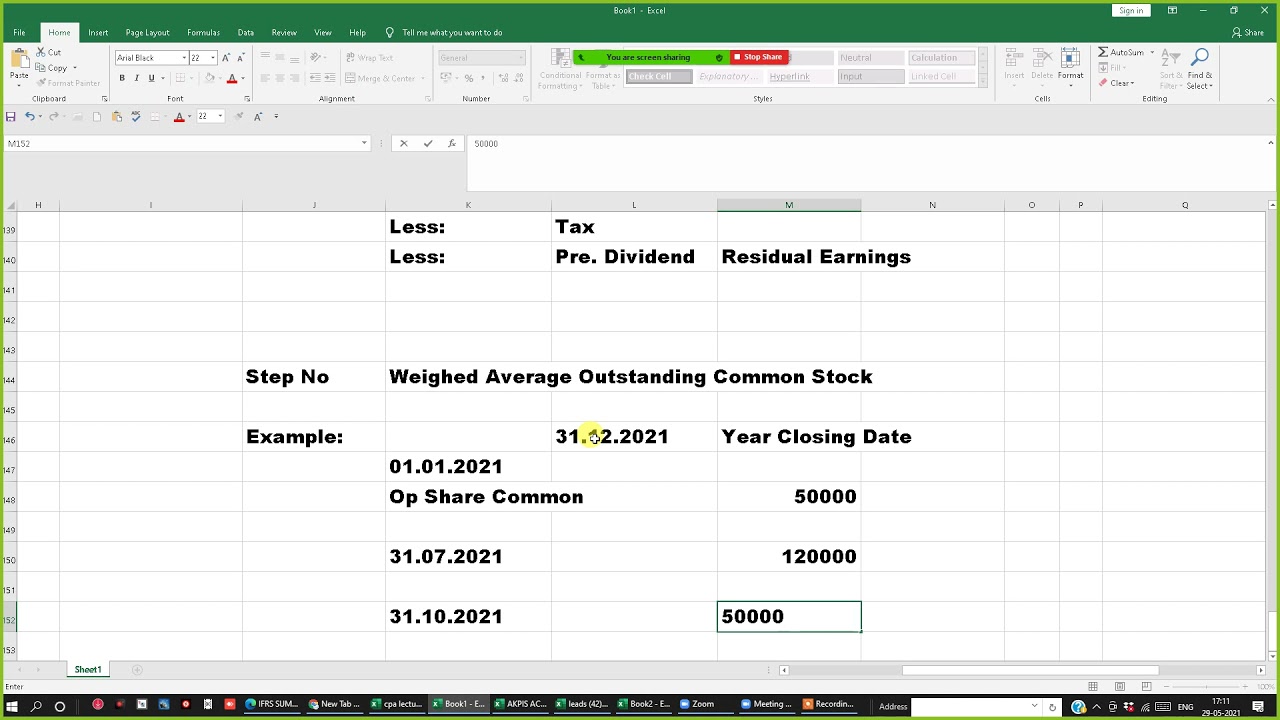Click the Share button
The height and width of the screenshot is (720, 1280).
(x=1248, y=32)
